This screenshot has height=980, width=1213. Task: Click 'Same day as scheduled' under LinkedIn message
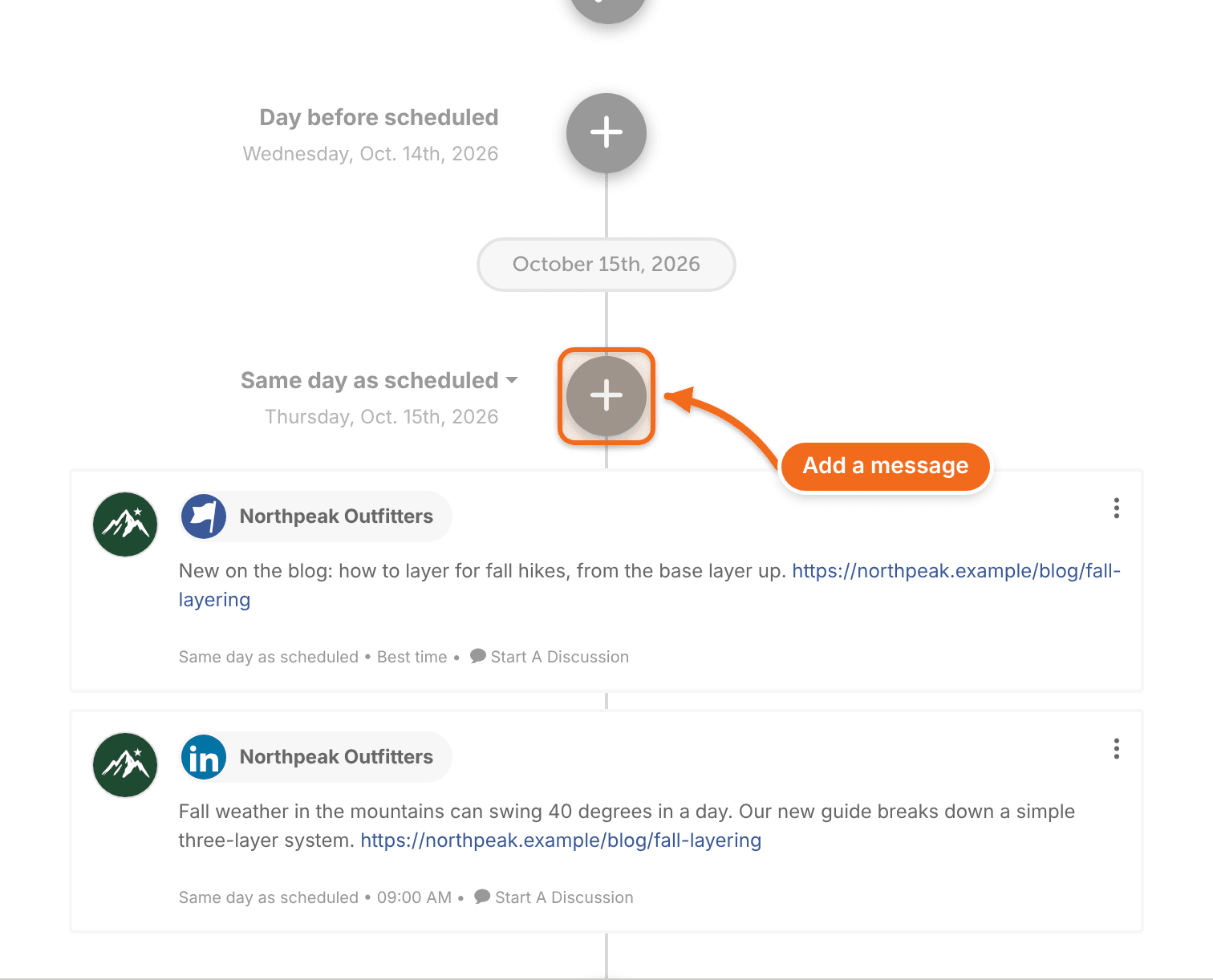coord(269,897)
